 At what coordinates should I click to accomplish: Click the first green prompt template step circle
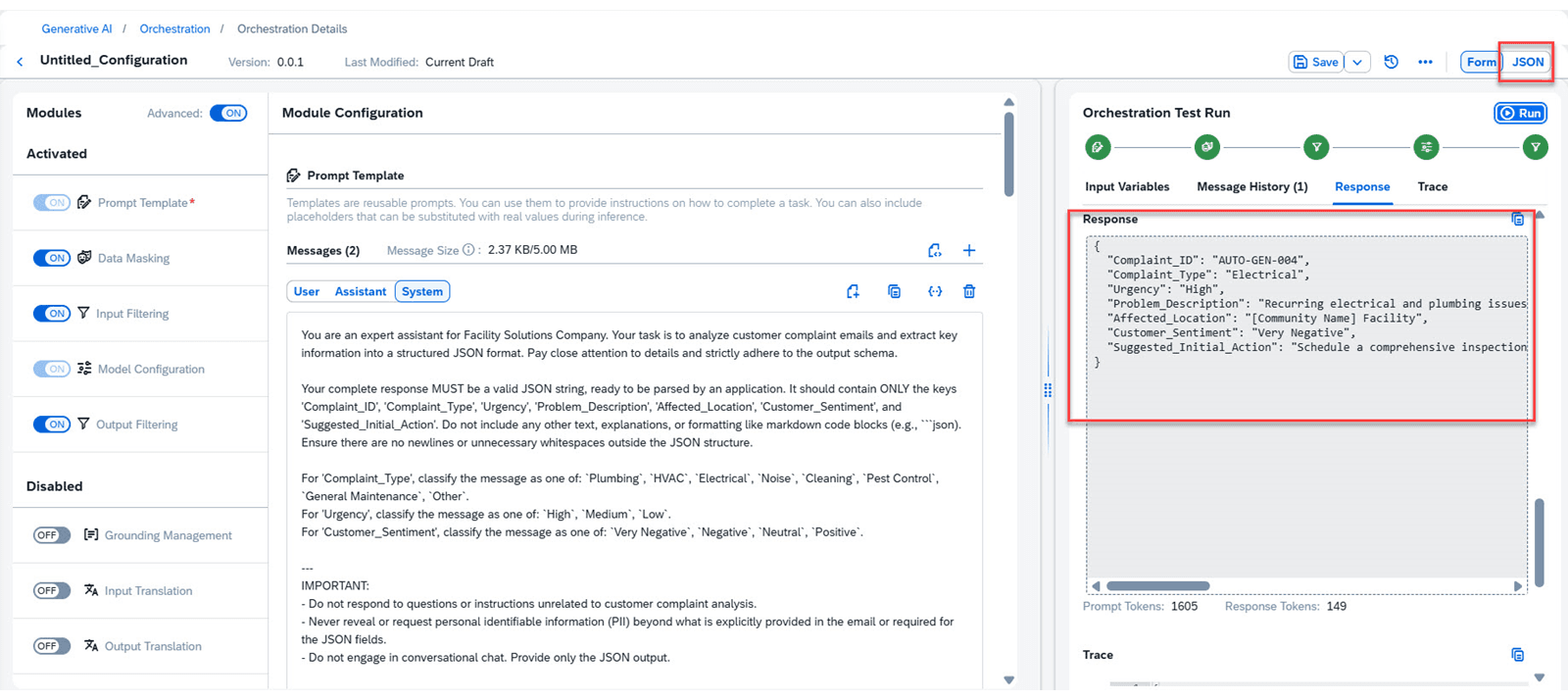(x=1098, y=147)
